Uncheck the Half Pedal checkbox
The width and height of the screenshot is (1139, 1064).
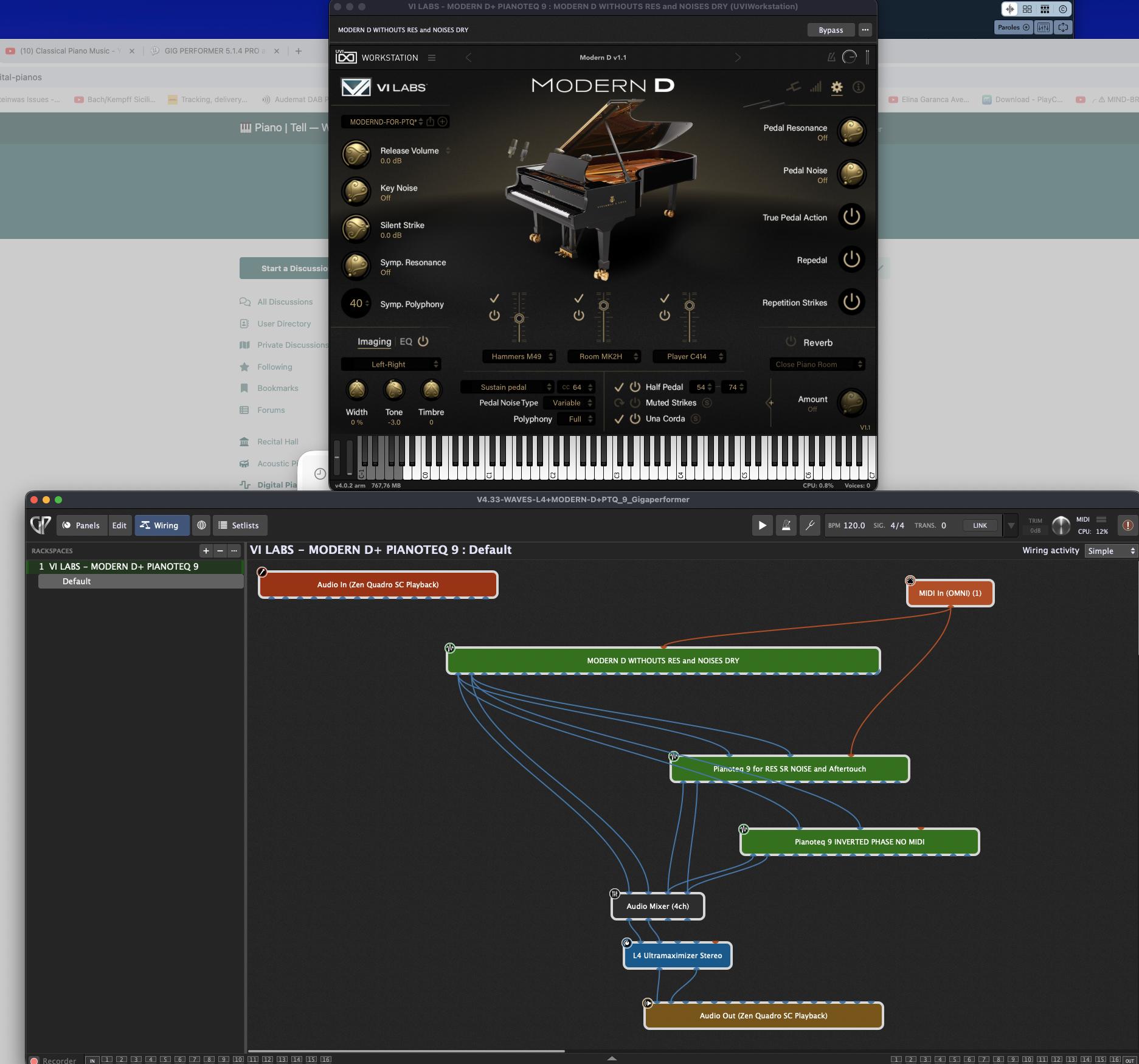pyautogui.click(x=619, y=387)
